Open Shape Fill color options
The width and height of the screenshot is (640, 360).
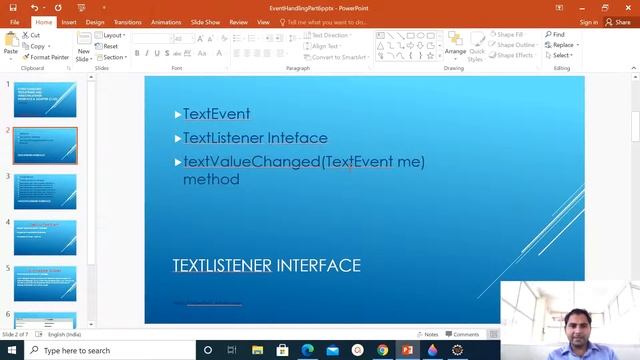click(507, 35)
